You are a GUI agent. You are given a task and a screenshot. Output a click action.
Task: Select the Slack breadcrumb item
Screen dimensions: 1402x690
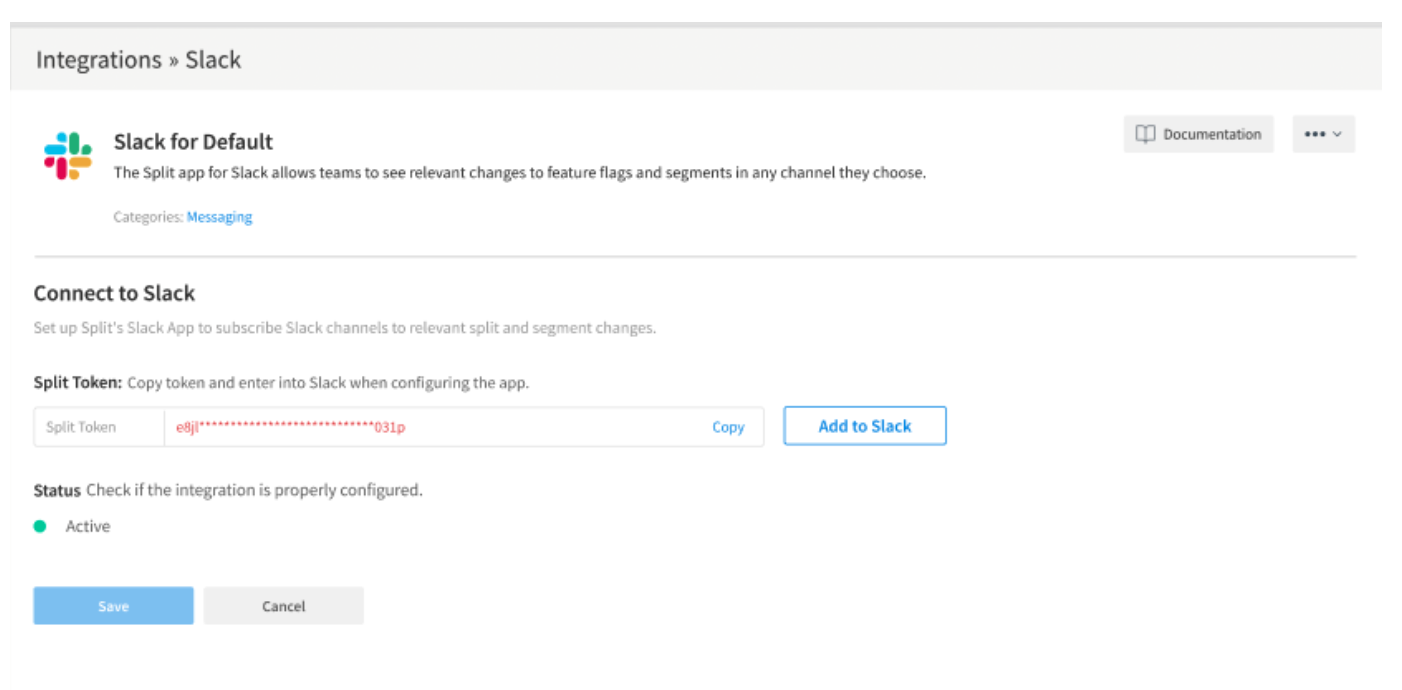pyautogui.click(x=213, y=60)
